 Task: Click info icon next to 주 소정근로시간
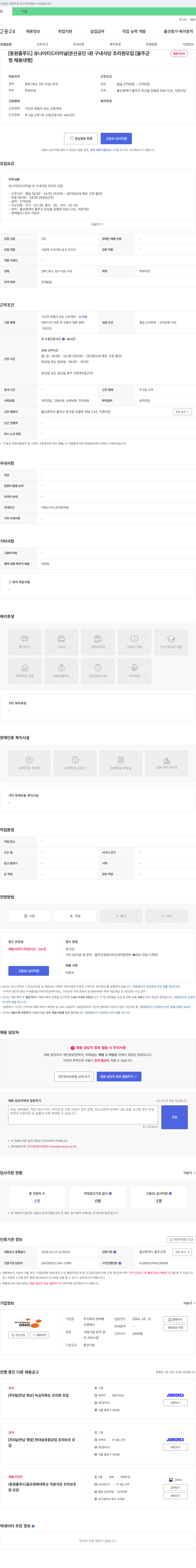pos(63,339)
